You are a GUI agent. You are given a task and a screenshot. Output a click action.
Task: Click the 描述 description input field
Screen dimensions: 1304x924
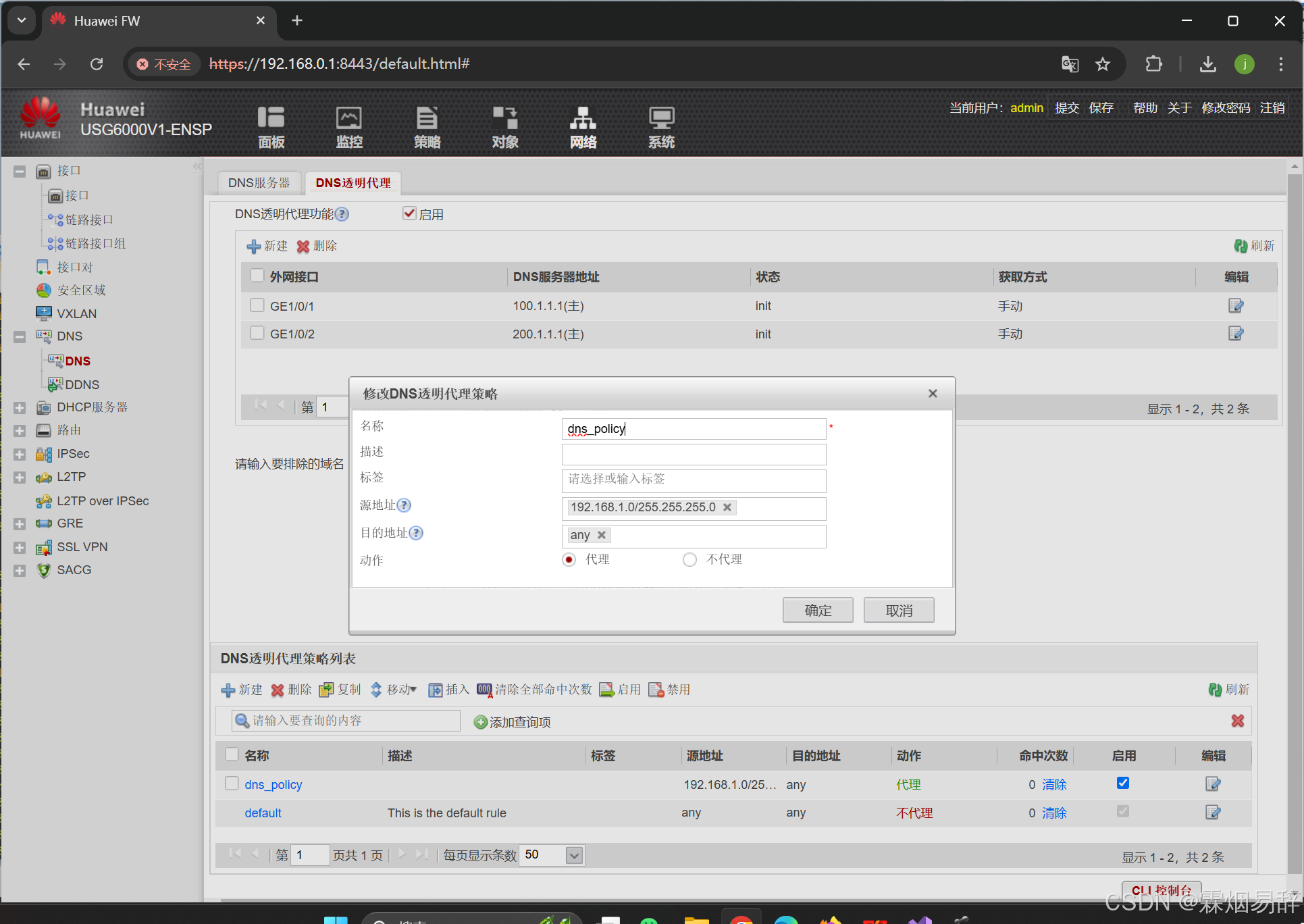point(694,454)
